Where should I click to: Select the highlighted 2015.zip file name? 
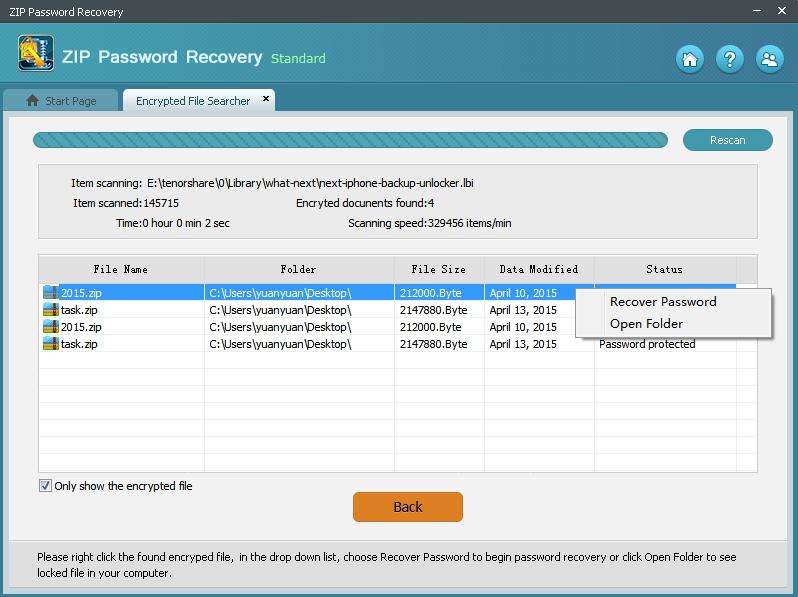(x=81, y=293)
